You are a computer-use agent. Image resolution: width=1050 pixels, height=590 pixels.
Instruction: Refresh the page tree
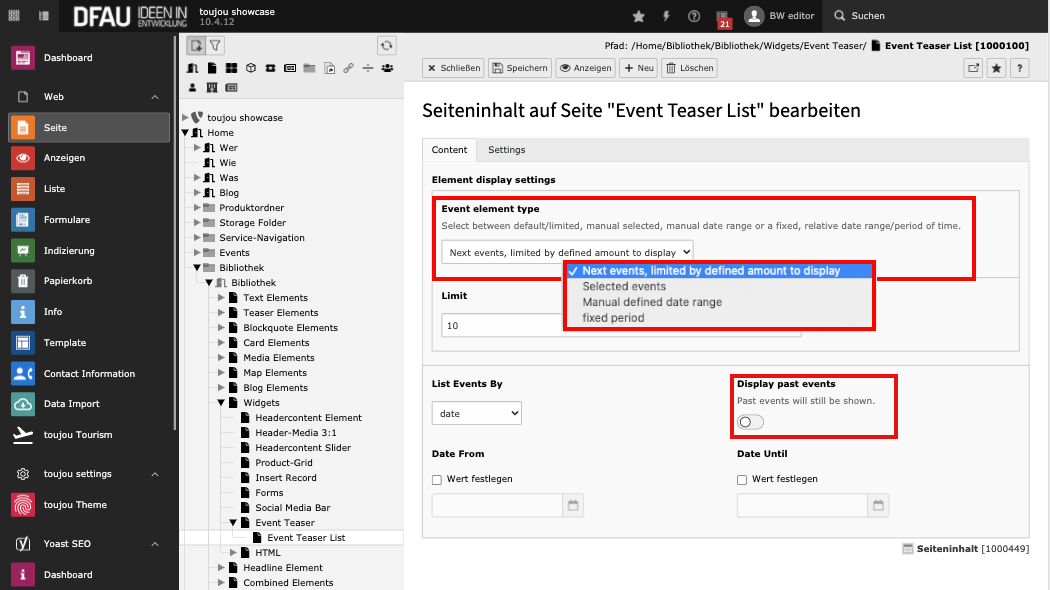[x=386, y=44]
